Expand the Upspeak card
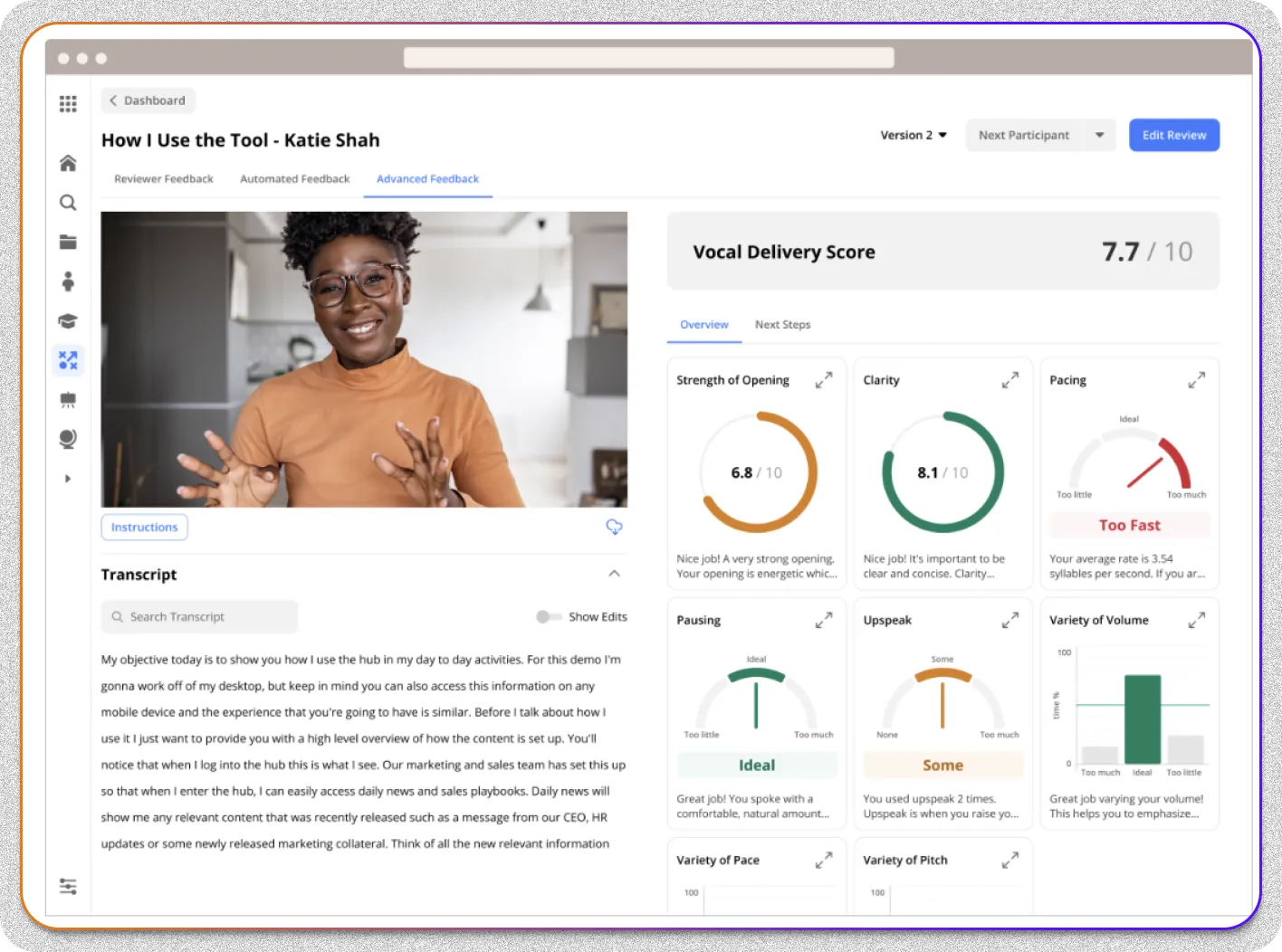The height and width of the screenshot is (952, 1282). click(1009, 620)
